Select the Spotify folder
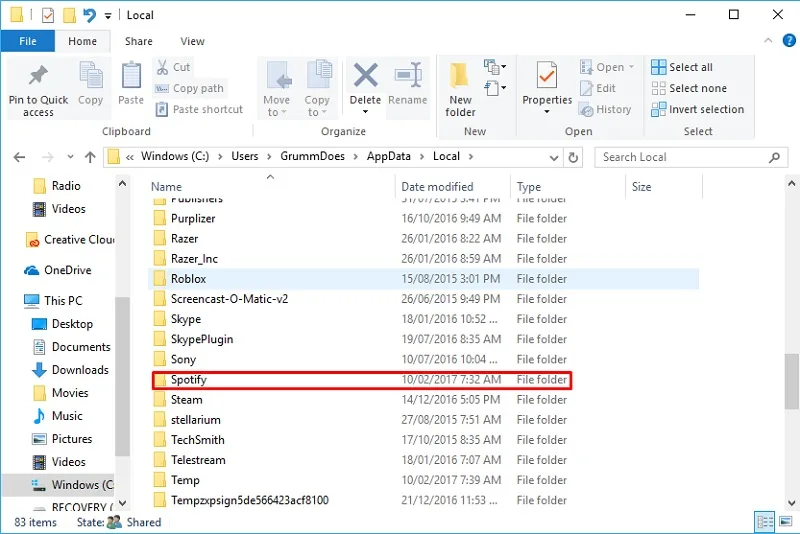Image resolution: width=800 pixels, height=534 pixels. [x=362, y=380]
